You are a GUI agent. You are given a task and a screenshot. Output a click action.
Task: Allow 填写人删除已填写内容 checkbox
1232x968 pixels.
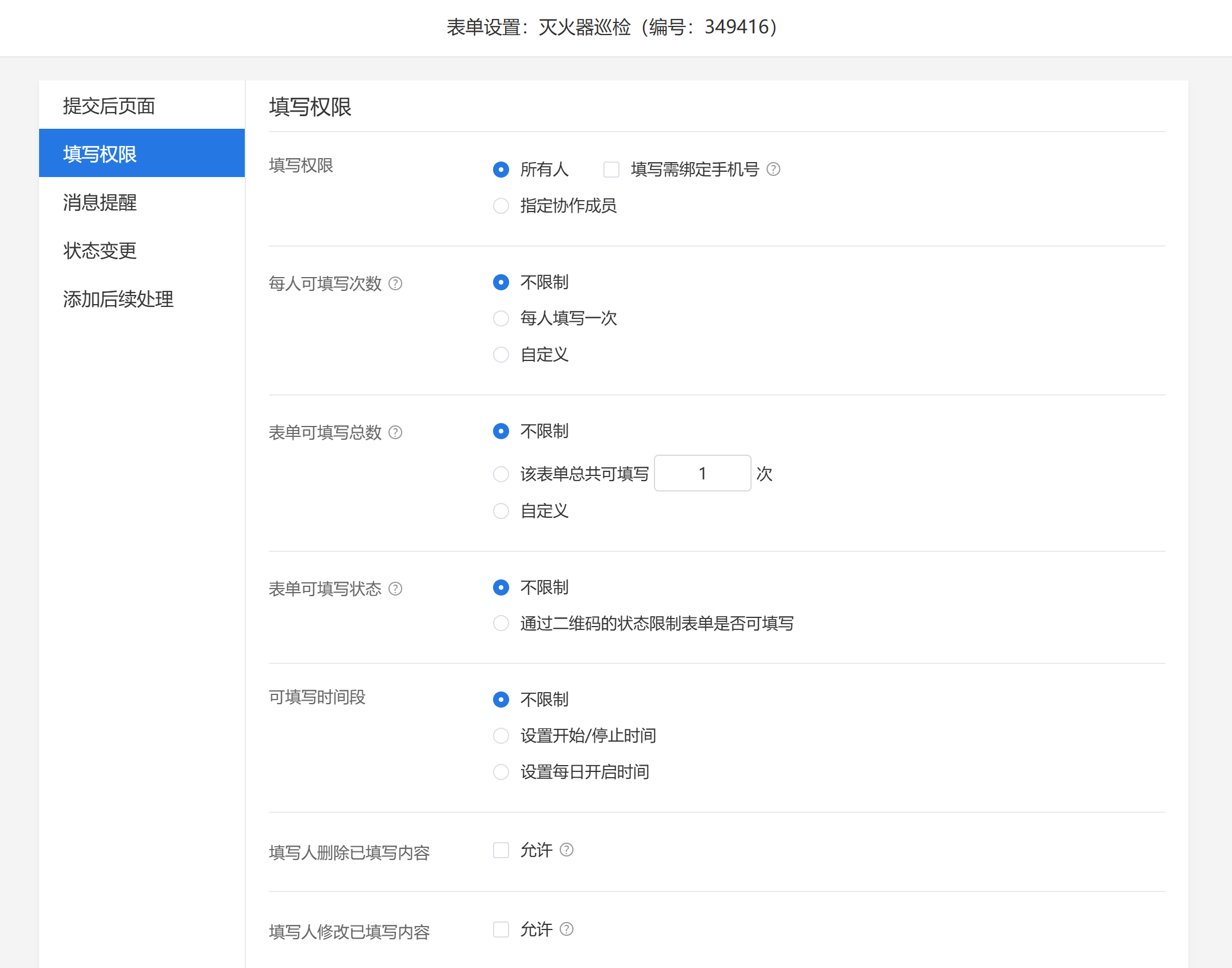501,850
